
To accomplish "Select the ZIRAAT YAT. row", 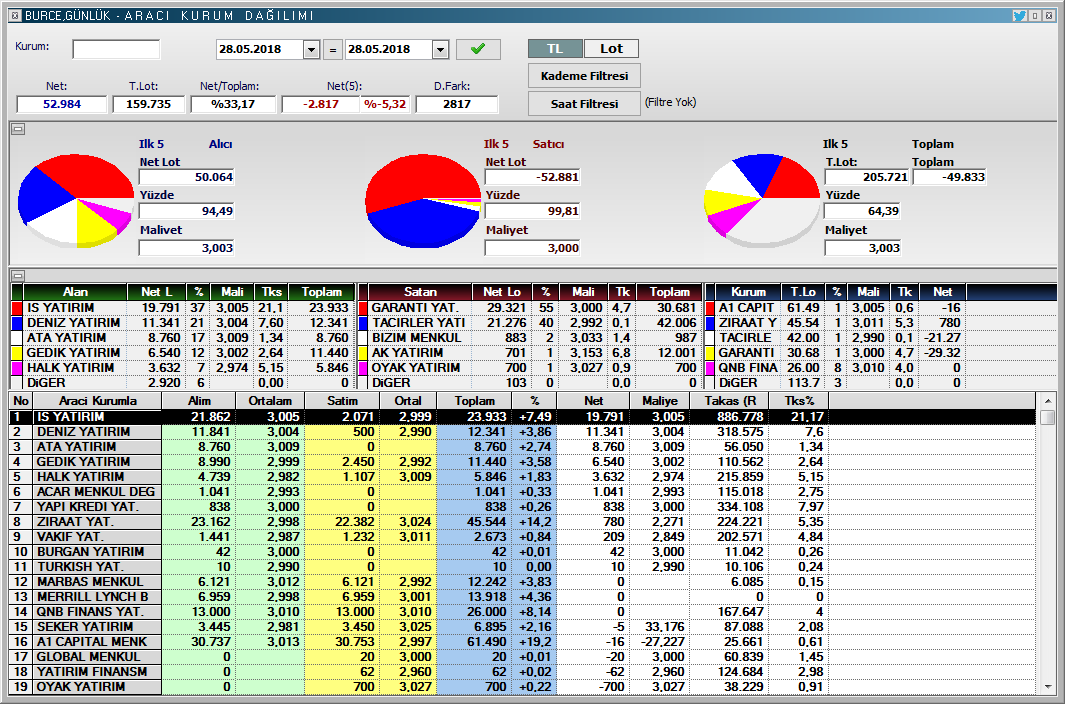I will click(522, 521).
